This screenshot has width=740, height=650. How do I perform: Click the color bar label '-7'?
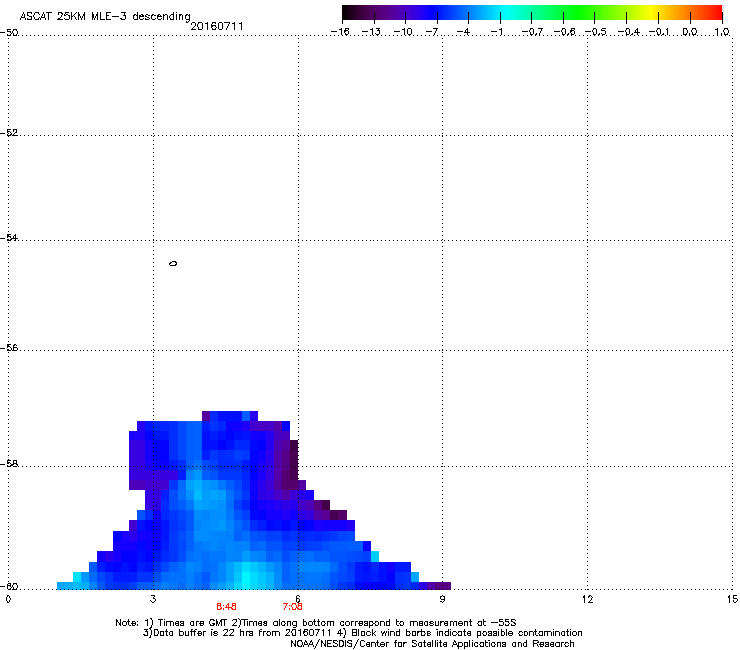(x=432, y=32)
